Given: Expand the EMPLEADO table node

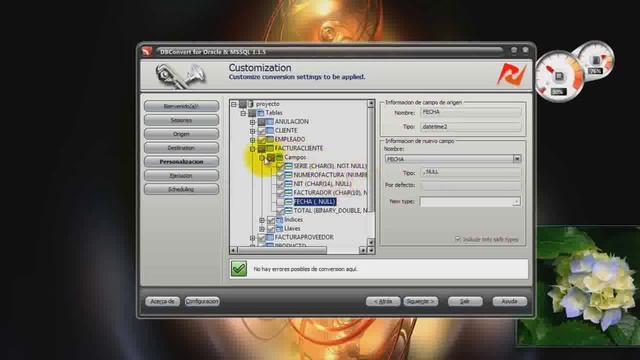Looking at the screenshot, I should click(253, 140).
